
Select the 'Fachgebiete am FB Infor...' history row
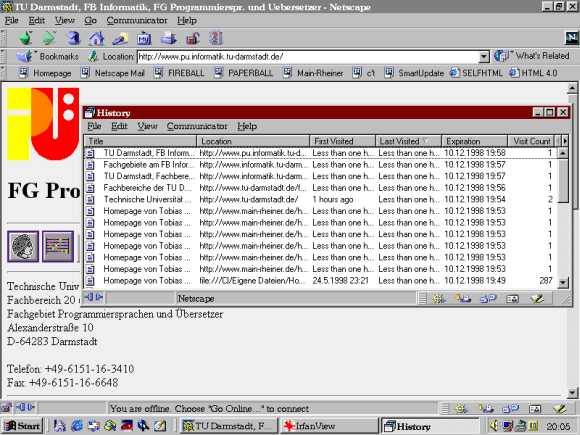pyautogui.click(x=321, y=165)
